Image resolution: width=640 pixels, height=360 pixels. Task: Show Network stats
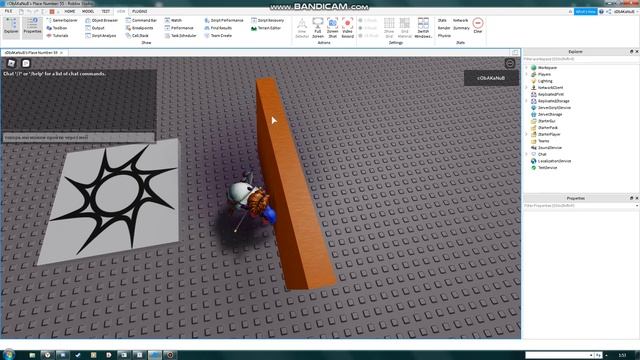(460, 20)
